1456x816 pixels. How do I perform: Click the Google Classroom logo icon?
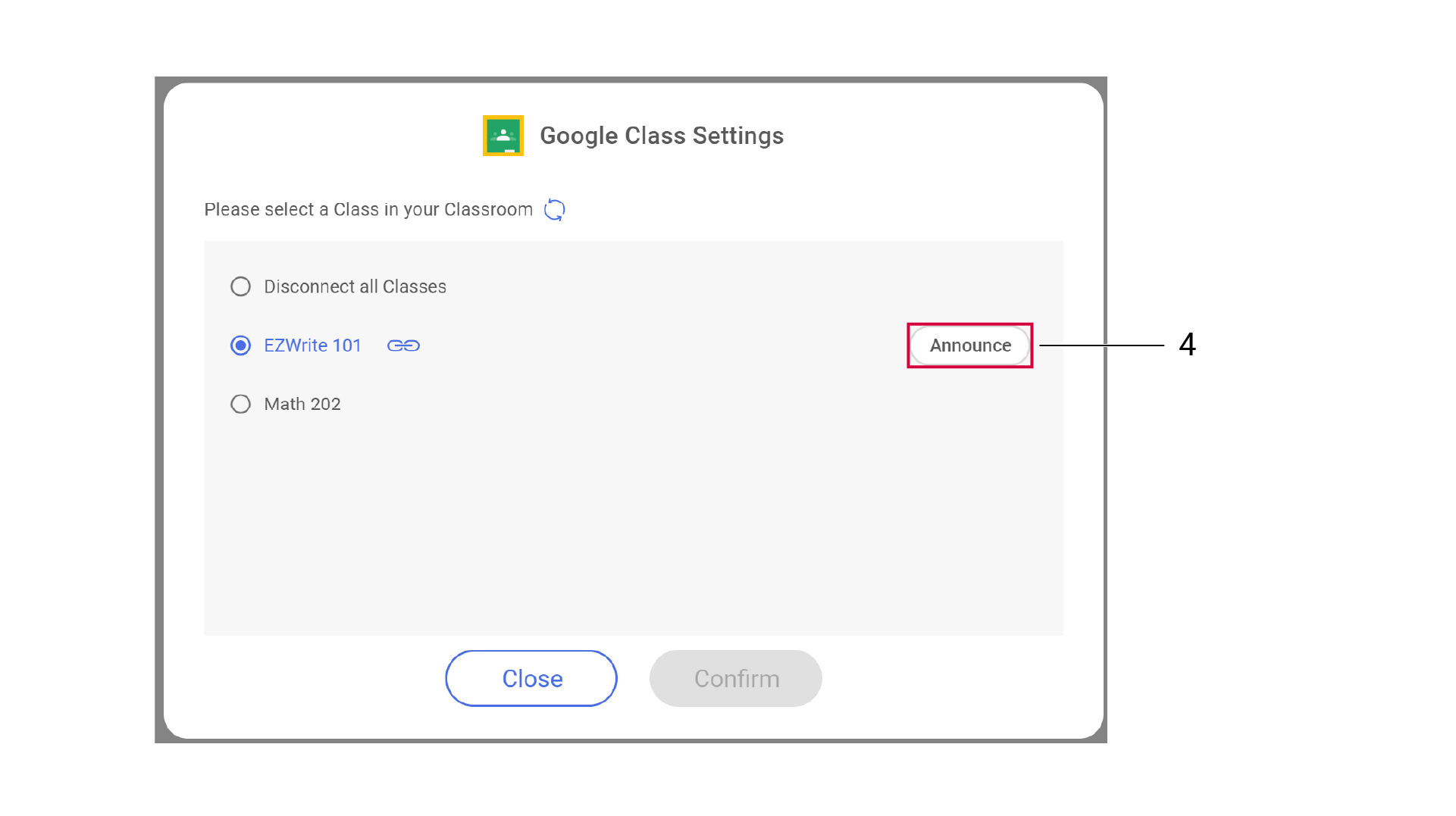[503, 136]
